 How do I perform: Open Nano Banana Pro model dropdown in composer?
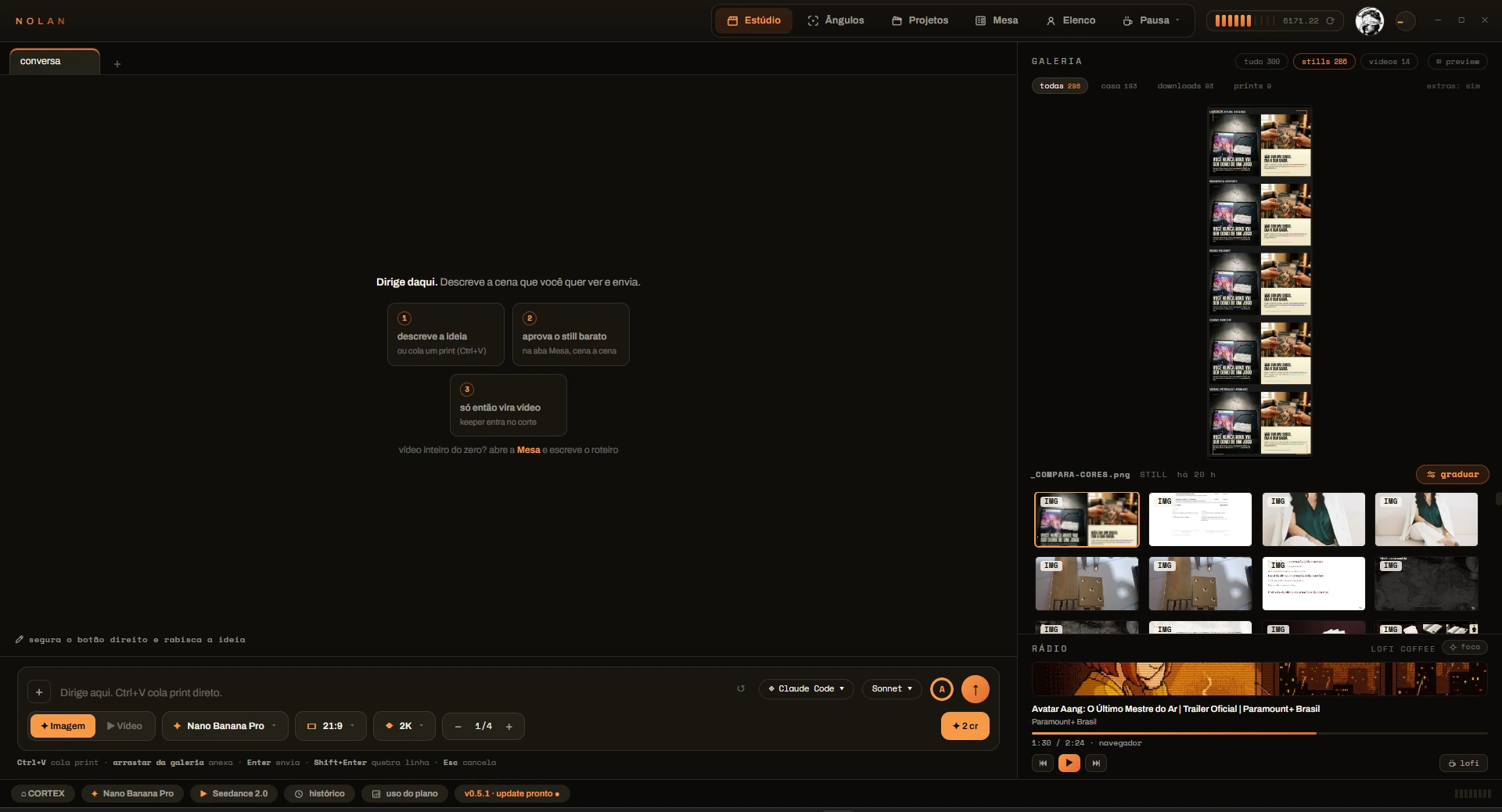(x=225, y=726)
